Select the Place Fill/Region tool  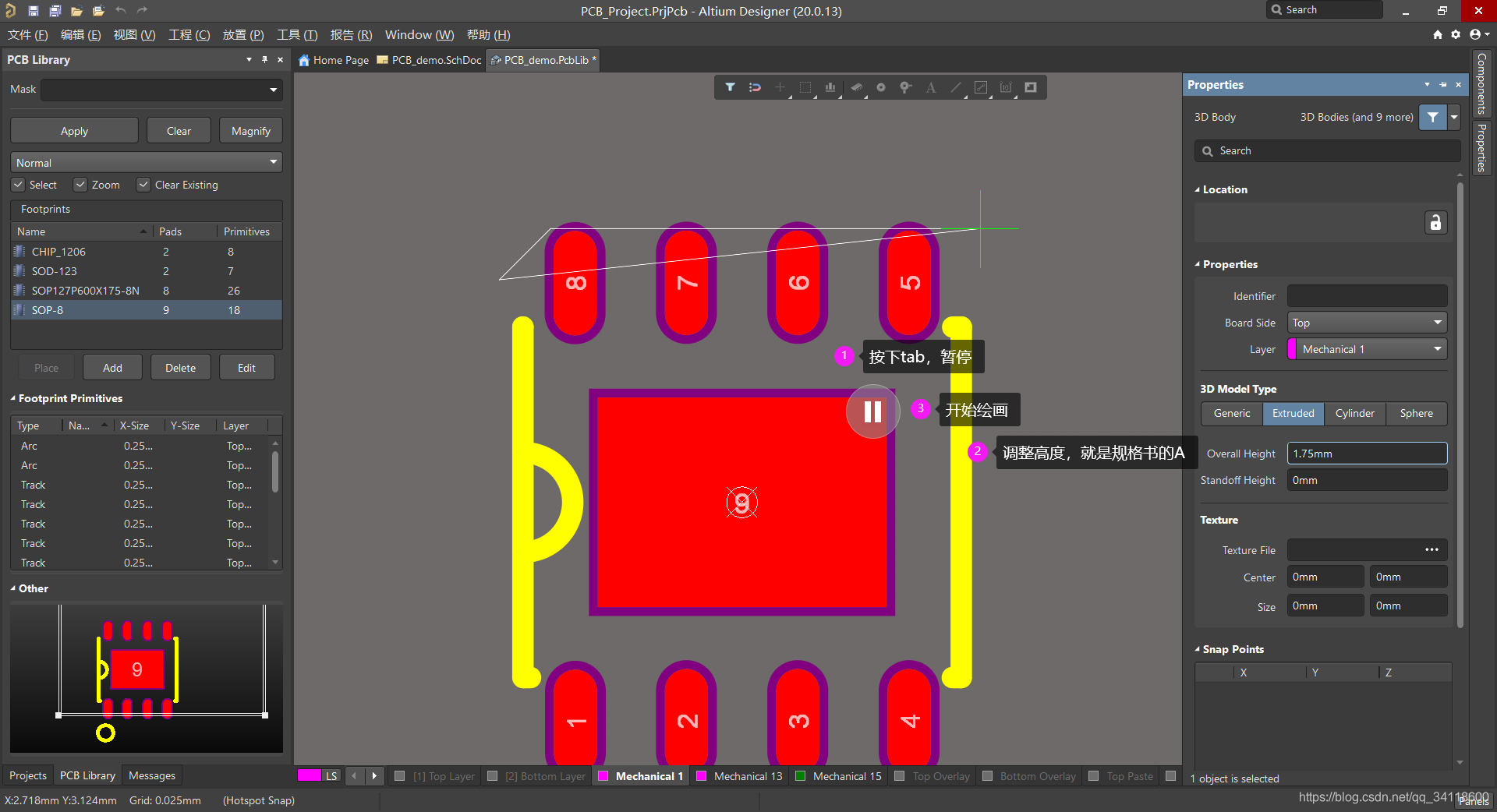pyautogui.click(x=1031, y=87)
